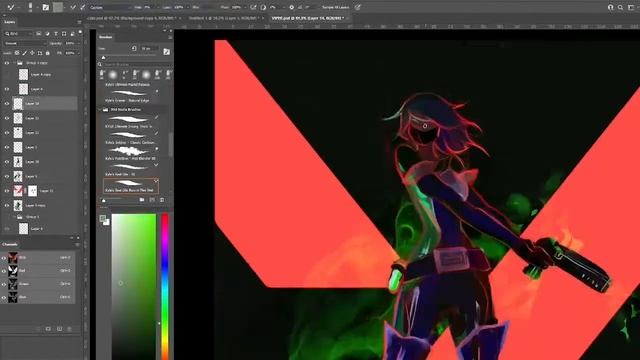Toggle the brush settings panel from options bar
640x360 pixels.
tap(46, 7)
